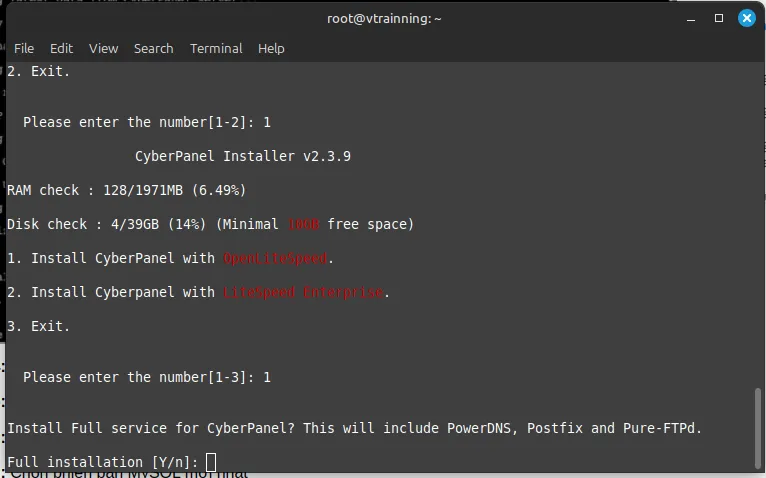Minimize the terminal window

click(690, 18)
